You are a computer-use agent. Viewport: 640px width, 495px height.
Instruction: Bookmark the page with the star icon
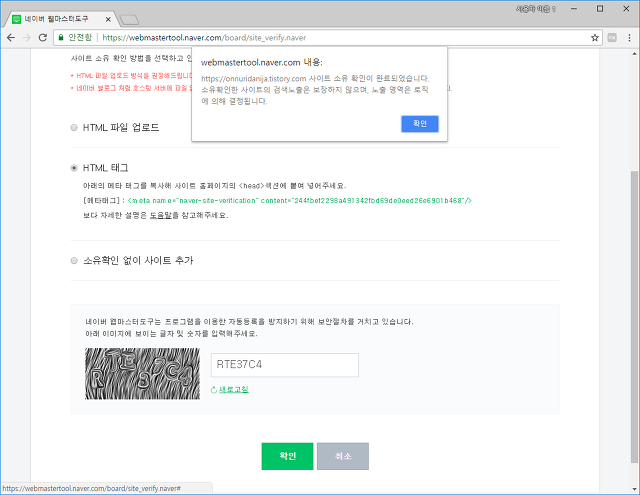pyautogui.click(x=595, y=38)
